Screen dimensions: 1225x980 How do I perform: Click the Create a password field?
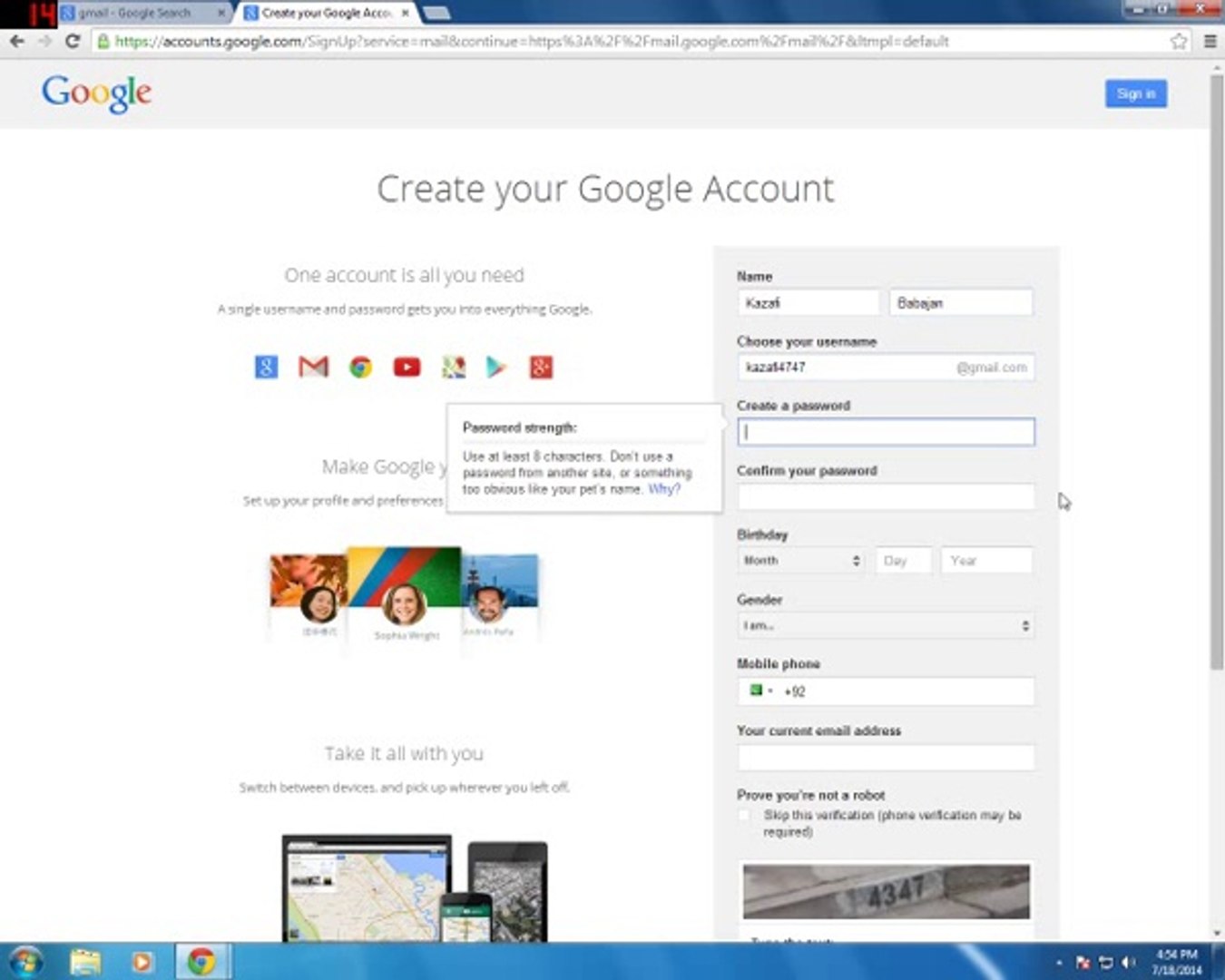(x=886, y=432)
